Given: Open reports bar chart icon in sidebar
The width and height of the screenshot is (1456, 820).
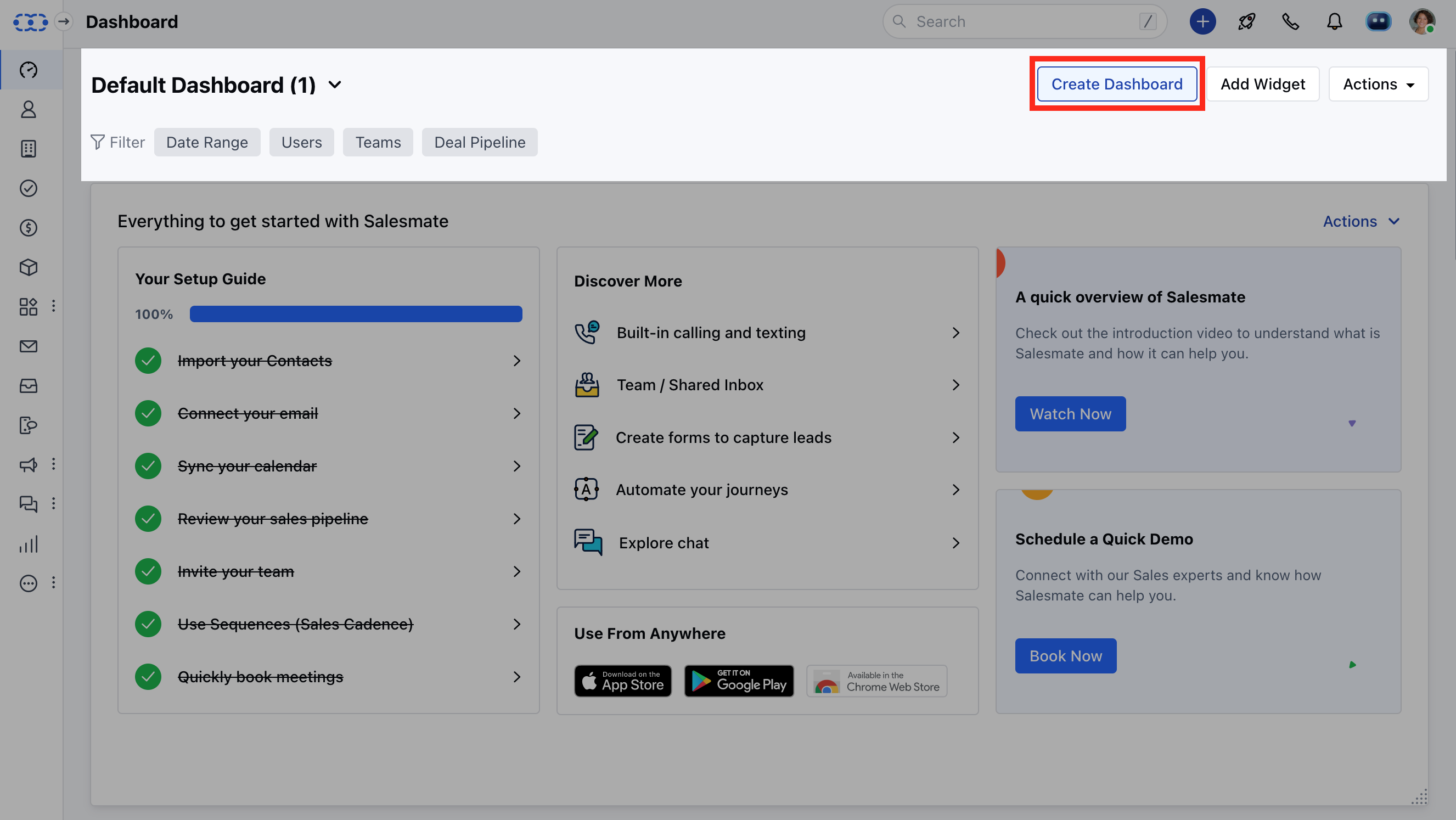Looking at the screenshot, I should (x=28, y=544).
